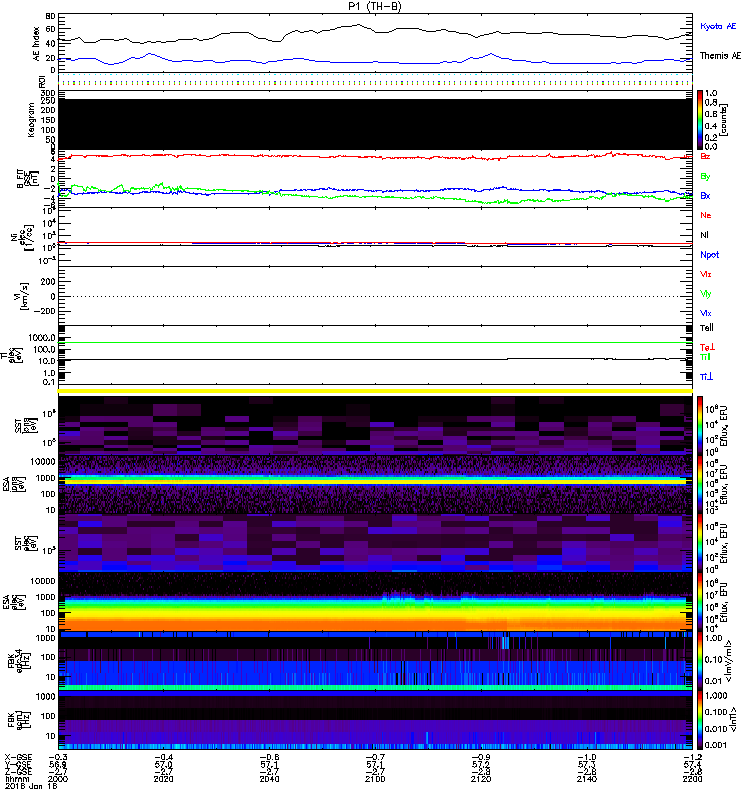Click the black Ni density legend label
This screenshot has width=750, height=800.
pos(704,235)
